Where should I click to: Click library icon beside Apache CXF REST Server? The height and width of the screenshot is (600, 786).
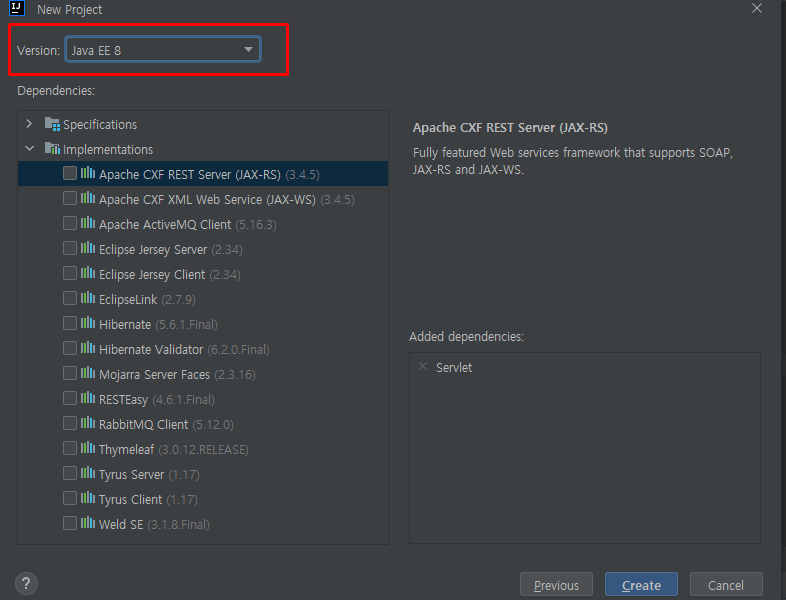pos(88,173)
